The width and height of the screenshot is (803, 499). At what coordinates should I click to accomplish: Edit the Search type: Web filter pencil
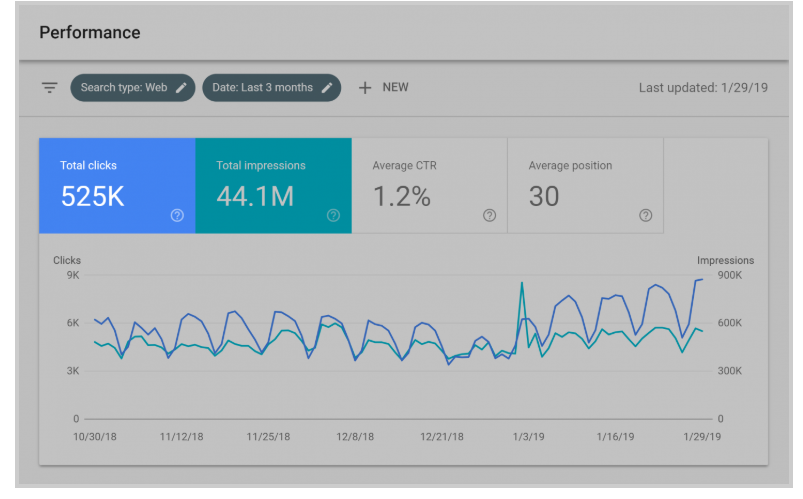point(181,88)
